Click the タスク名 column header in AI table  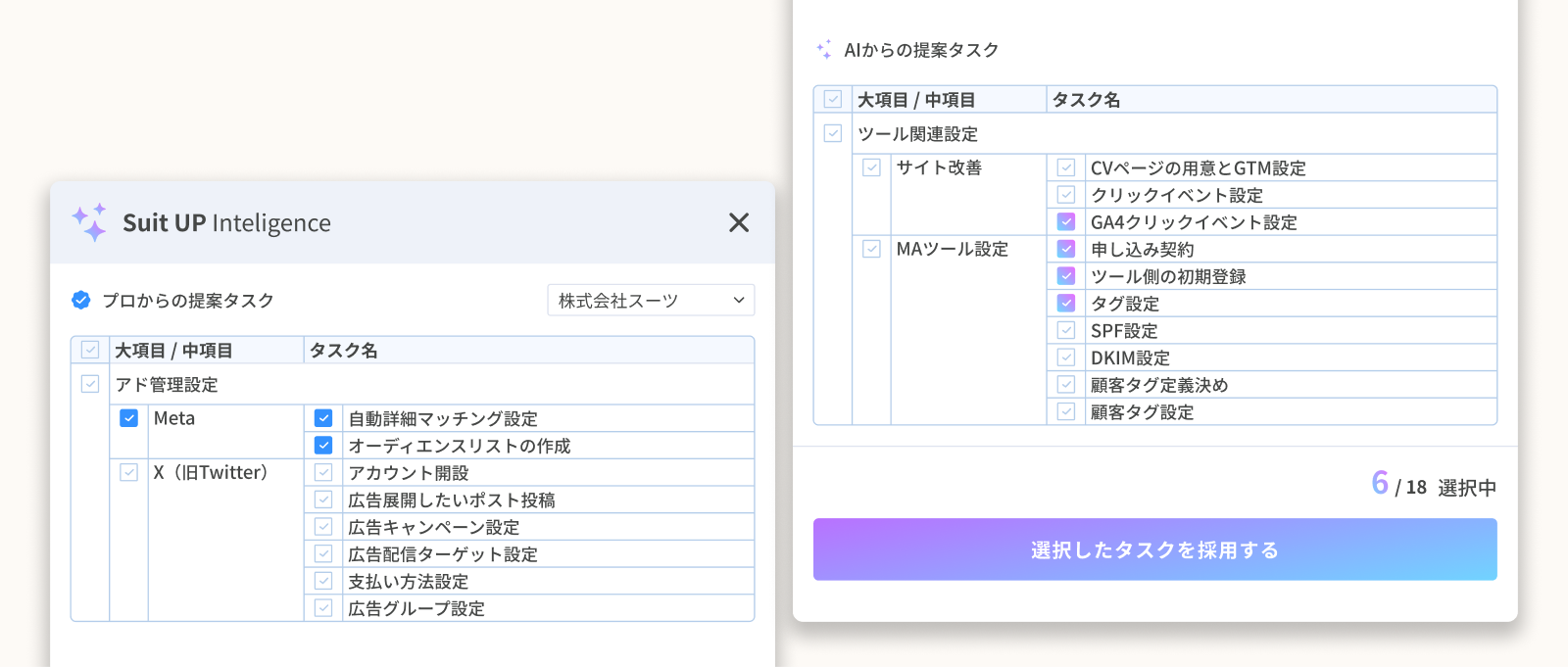[1086, 100]
